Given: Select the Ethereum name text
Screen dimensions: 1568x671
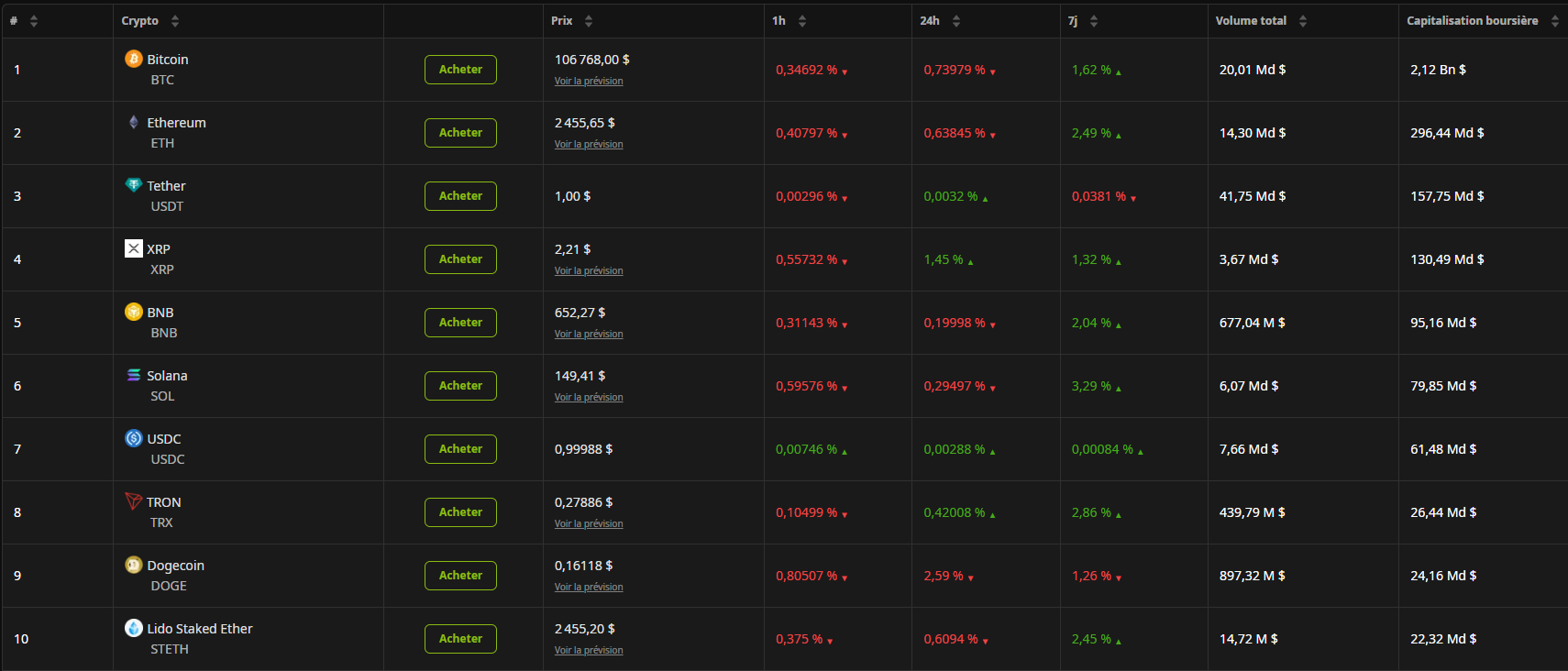Looking at the screenshot, I should pyautogui.click(x=177, y=123).
